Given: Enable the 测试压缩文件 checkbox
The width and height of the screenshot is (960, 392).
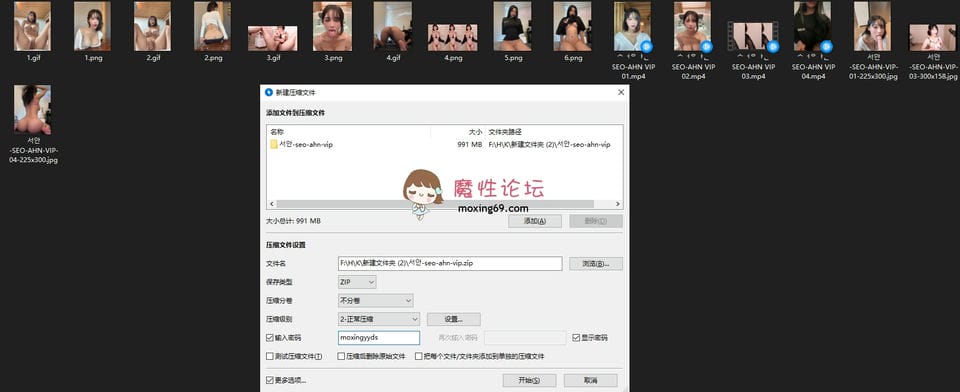Looking at the screenshot, I should tap(270, 356).
